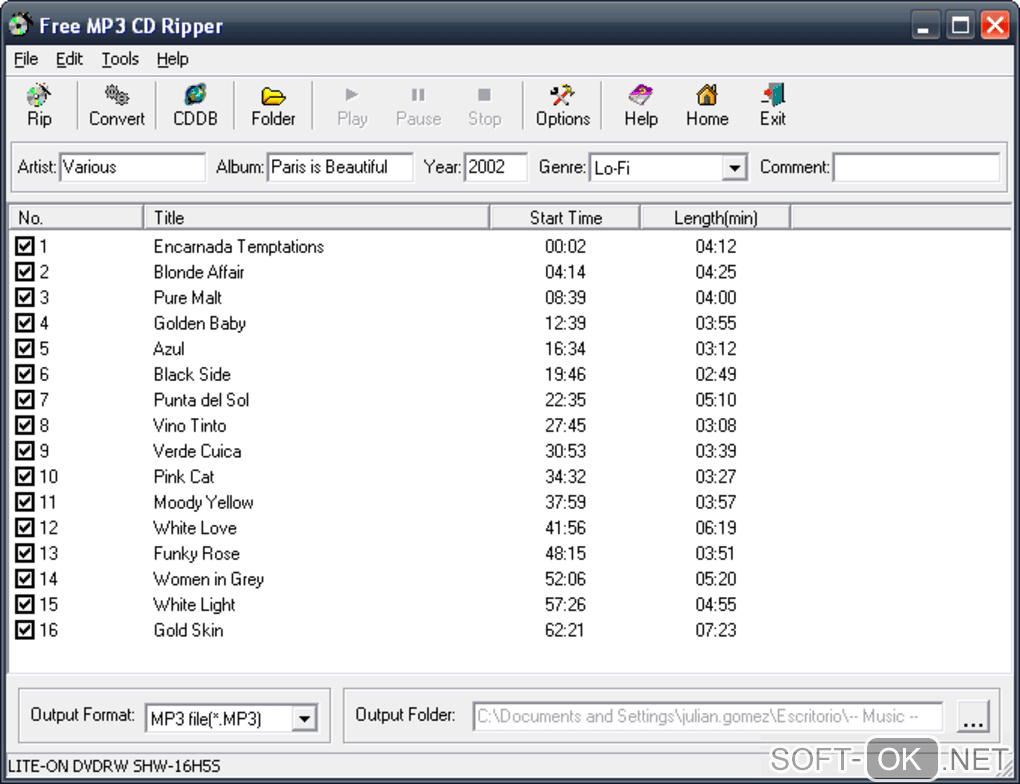Uncheck track 13 Funky Rose
This screenshot has height=784, width=1020.
pyautogui.click(x=25, y=553)
